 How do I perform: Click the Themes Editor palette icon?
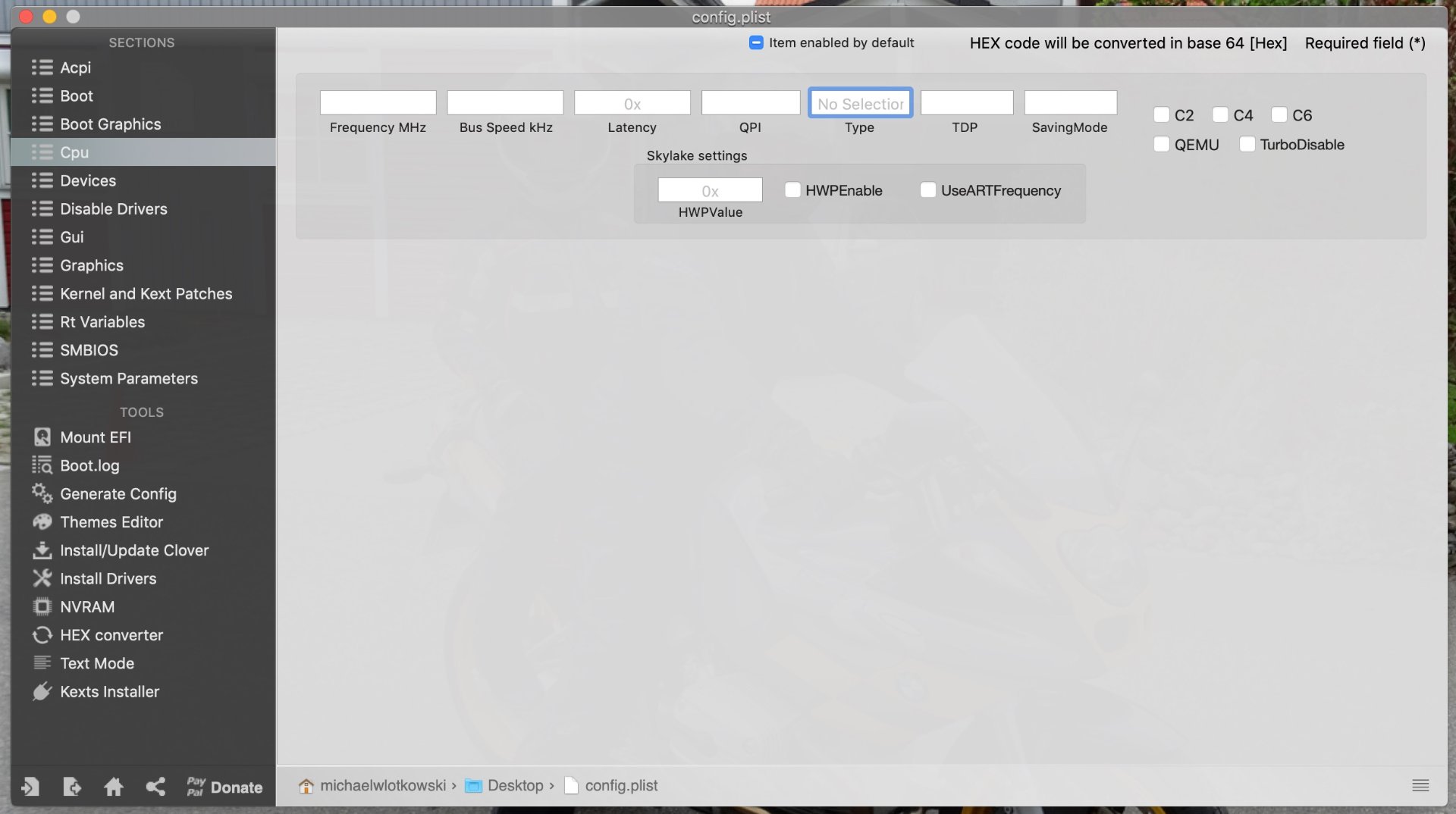[x=42, y=522]
